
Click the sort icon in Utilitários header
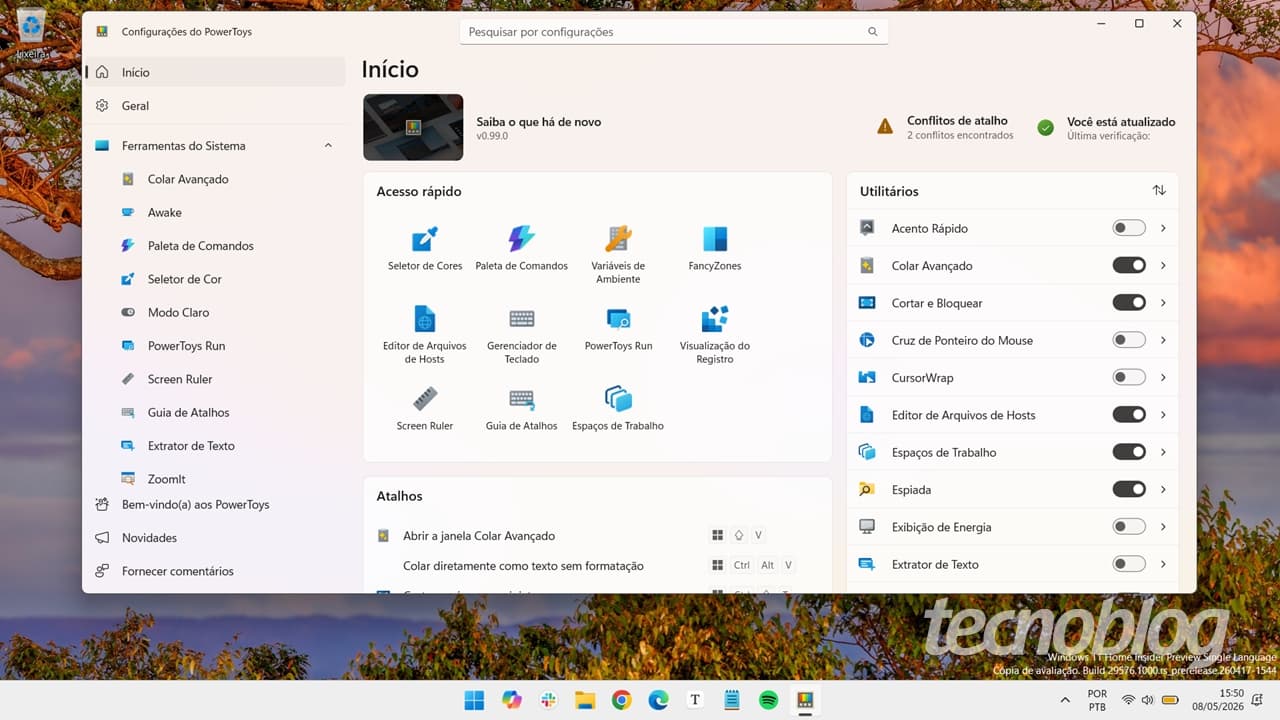pos(1159,190)
